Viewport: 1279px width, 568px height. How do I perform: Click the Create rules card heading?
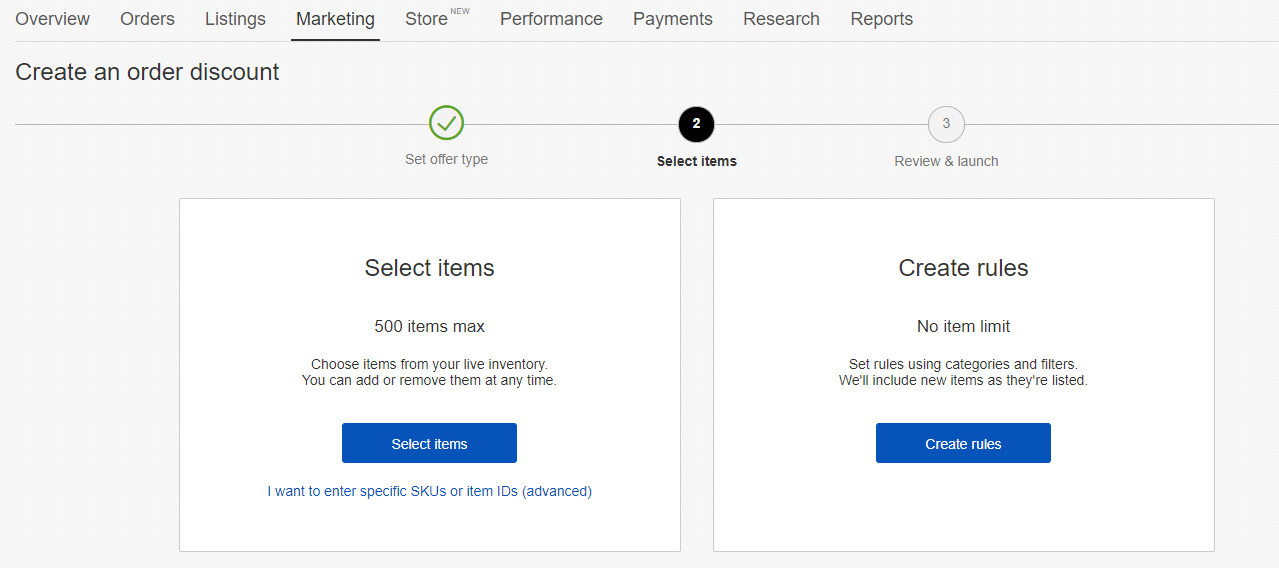[963, 268]
